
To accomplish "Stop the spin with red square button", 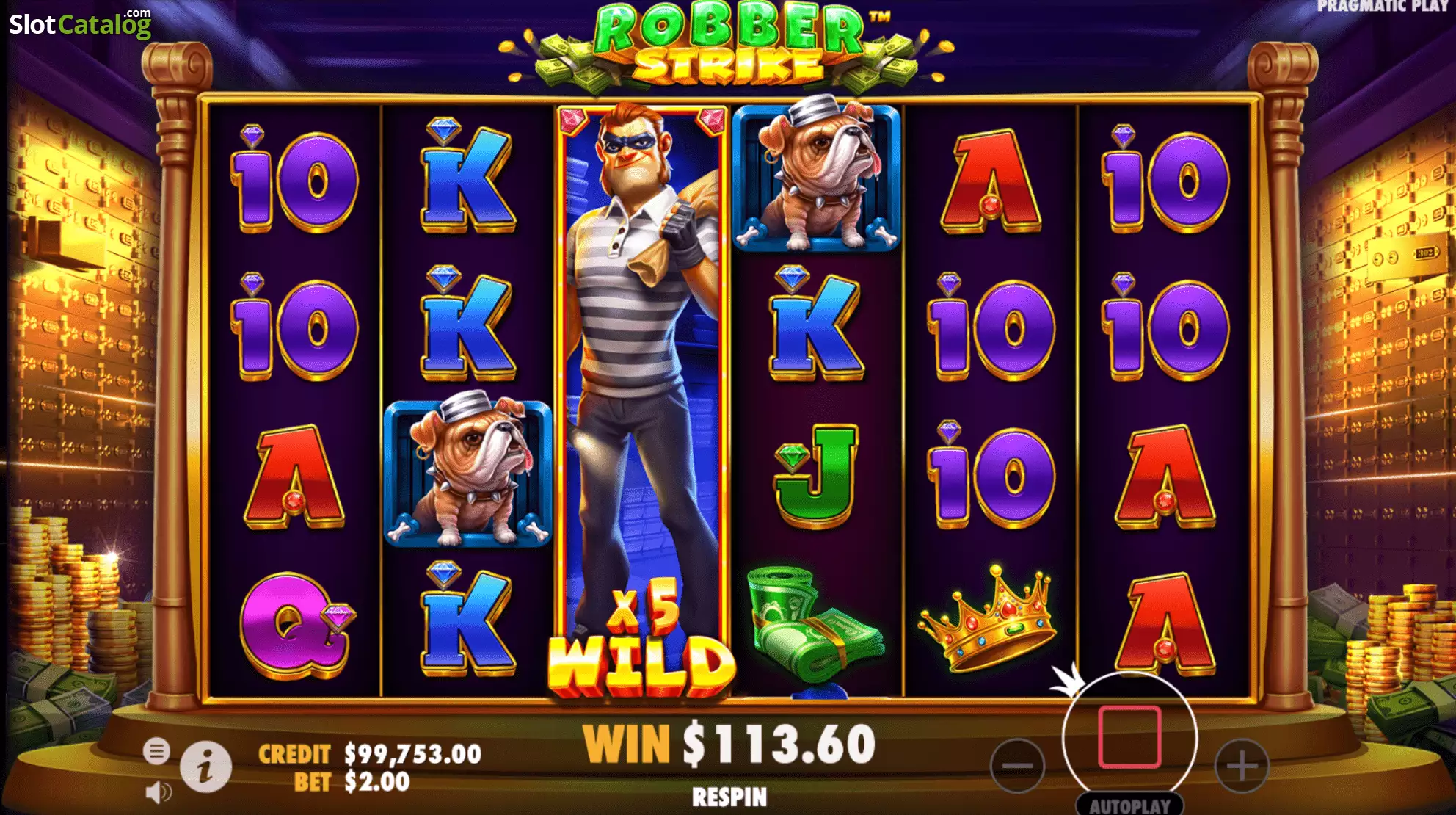I will 1129,737.
